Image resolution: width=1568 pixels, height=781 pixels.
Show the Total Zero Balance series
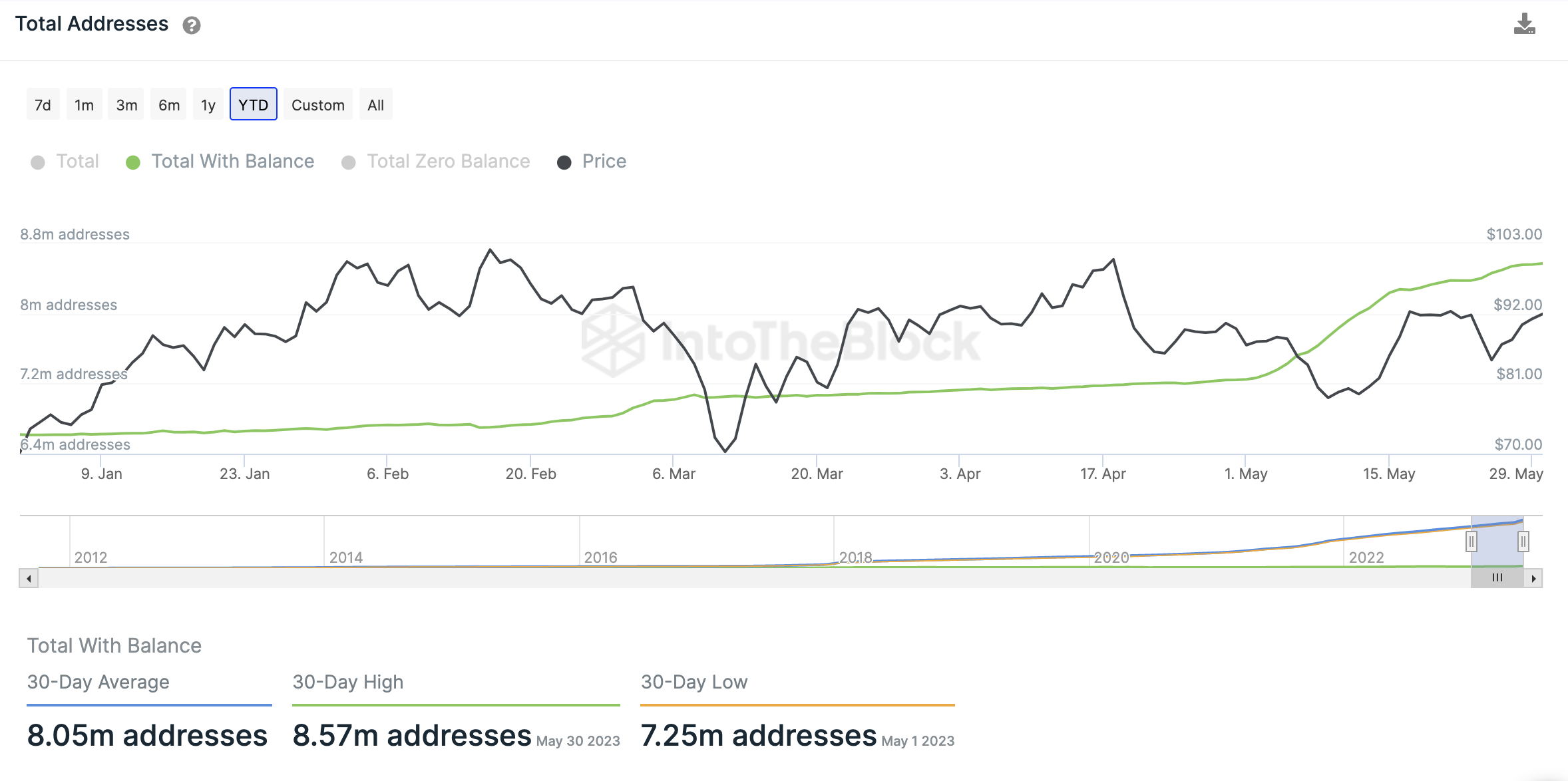point(436,162)
